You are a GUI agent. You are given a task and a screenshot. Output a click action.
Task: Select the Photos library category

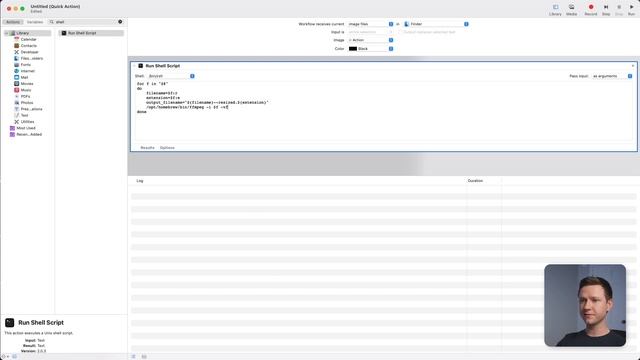click(x=27, y=102)
